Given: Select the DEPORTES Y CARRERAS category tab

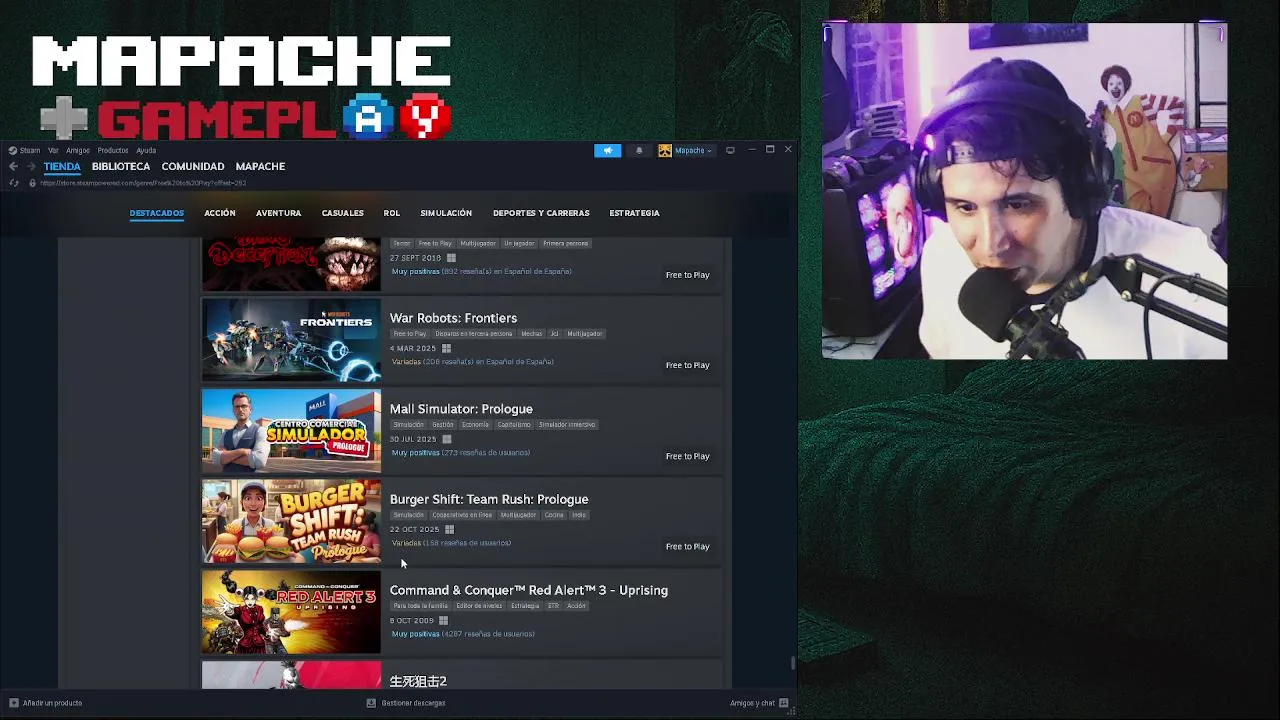Looking at the screenshot, I should click(541, 213).
